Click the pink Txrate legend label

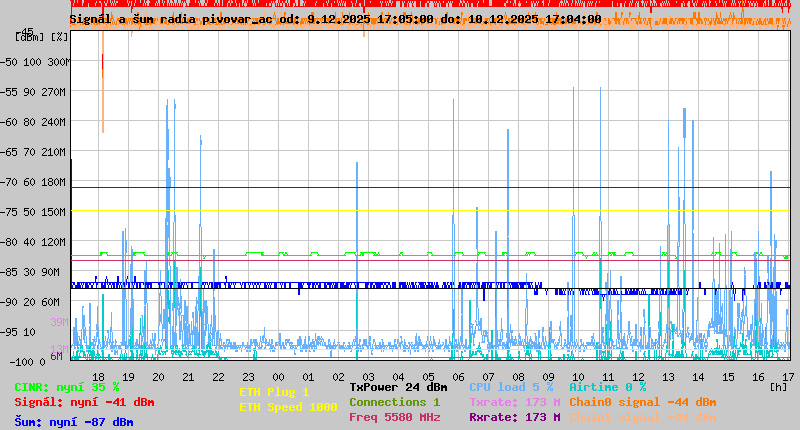[x=514, y=401]
